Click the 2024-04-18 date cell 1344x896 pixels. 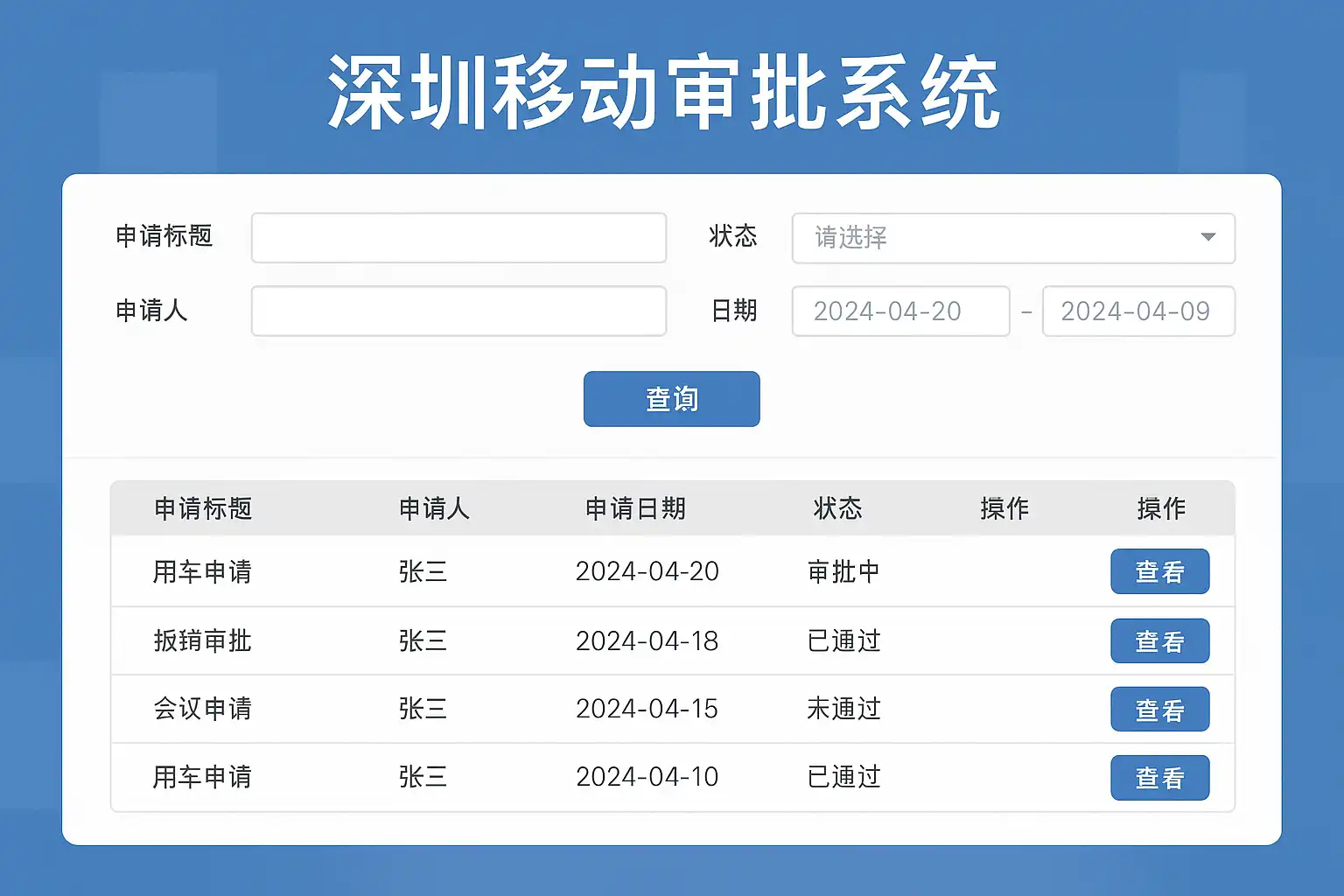[x=647, y=640]
